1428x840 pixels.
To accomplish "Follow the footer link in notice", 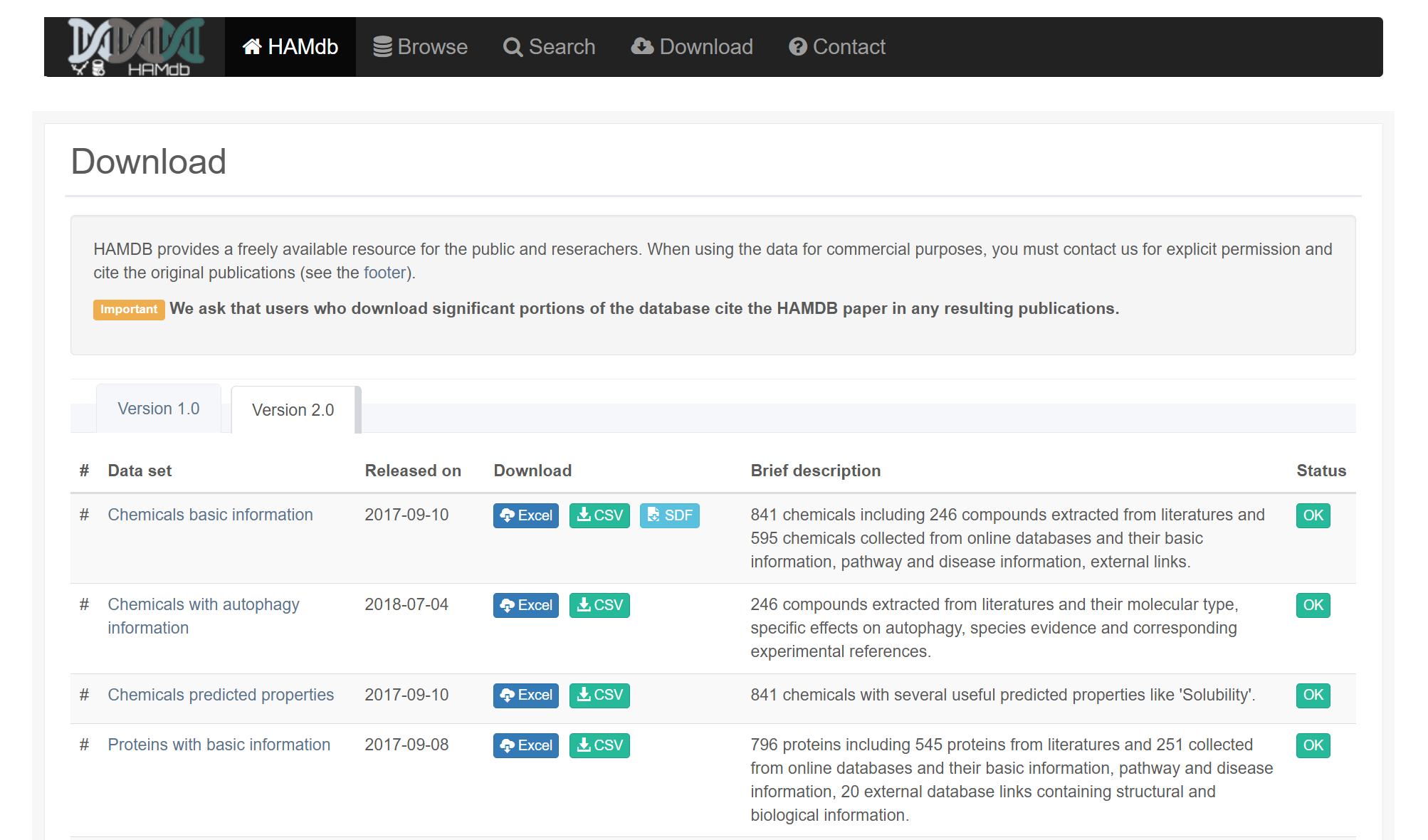I will (x=384, y=273).
